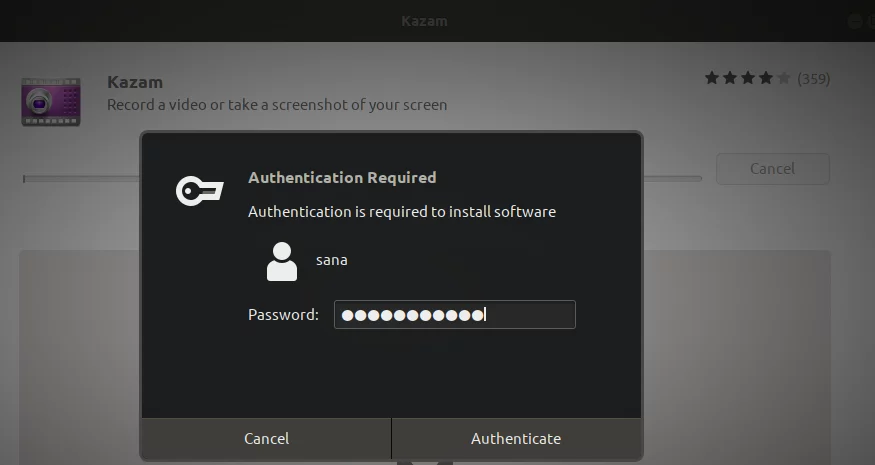Click the greyed-out fifth rating star
875x465 pixels.
[x=784, y=78]
